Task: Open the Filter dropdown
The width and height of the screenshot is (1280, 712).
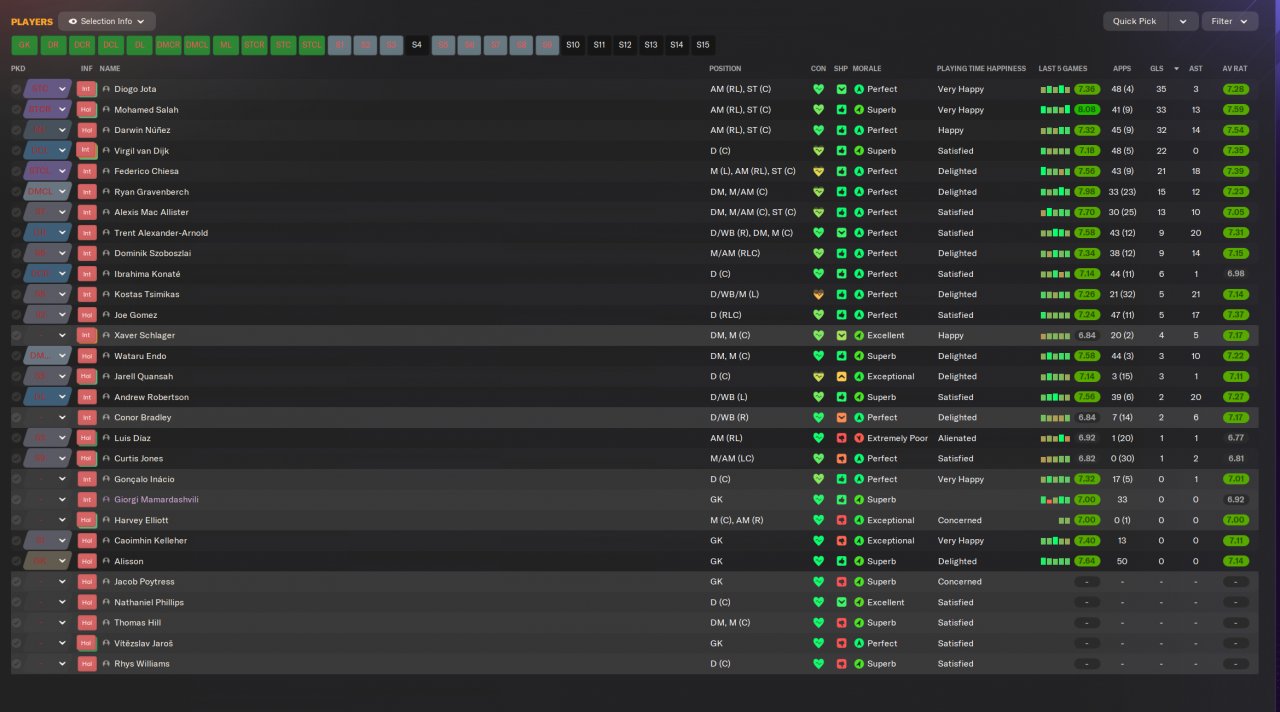Action: [x=1230, y=21]
